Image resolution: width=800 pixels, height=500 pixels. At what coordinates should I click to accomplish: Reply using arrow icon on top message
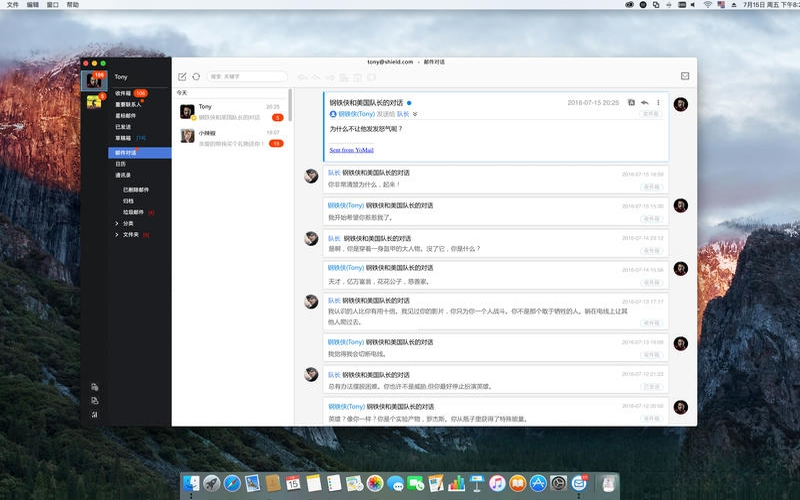pos(644,103)
